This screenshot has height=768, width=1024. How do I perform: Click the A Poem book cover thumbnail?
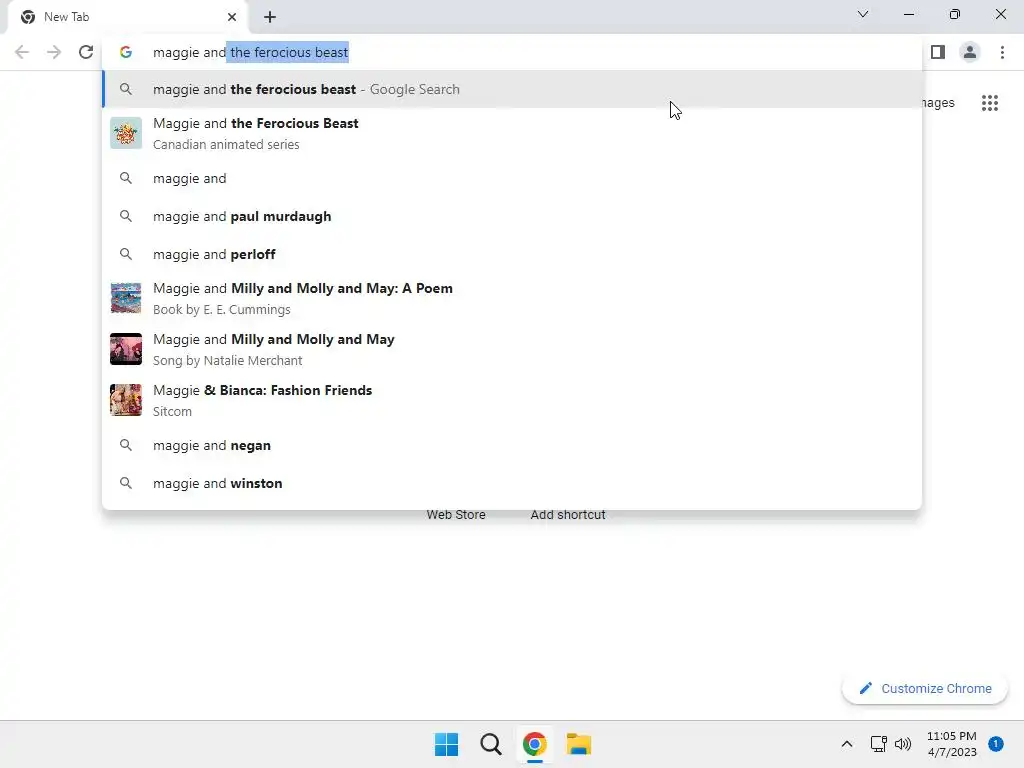[x=126, y=298]
